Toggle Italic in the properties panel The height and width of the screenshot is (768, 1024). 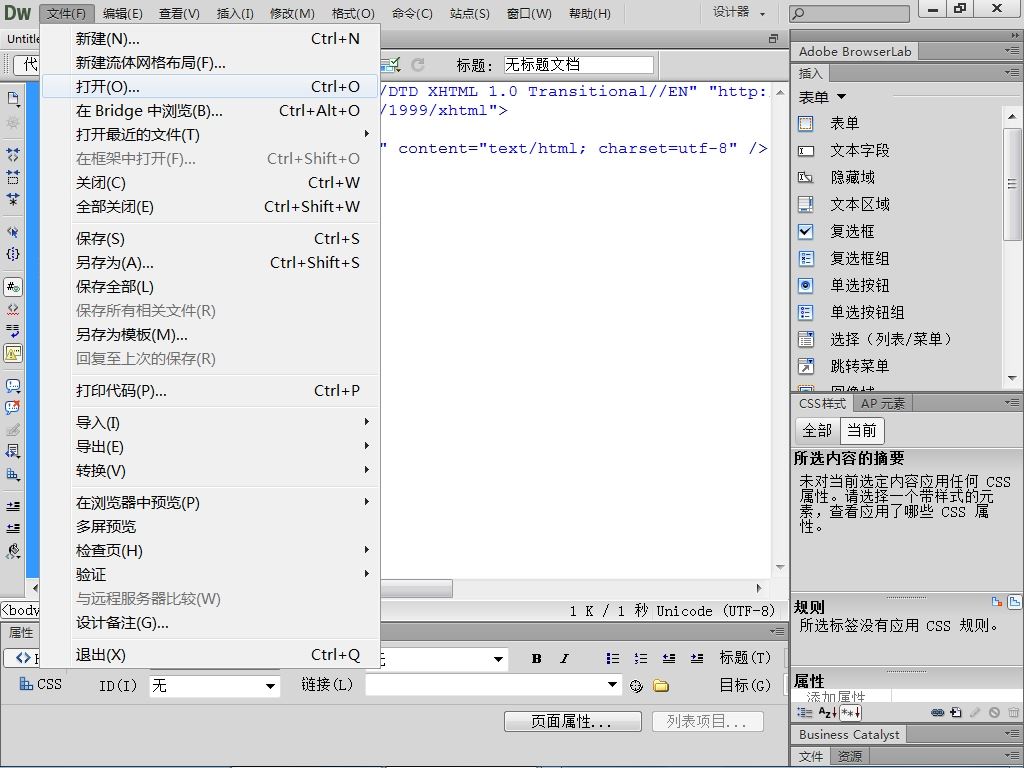coord(565,658)
